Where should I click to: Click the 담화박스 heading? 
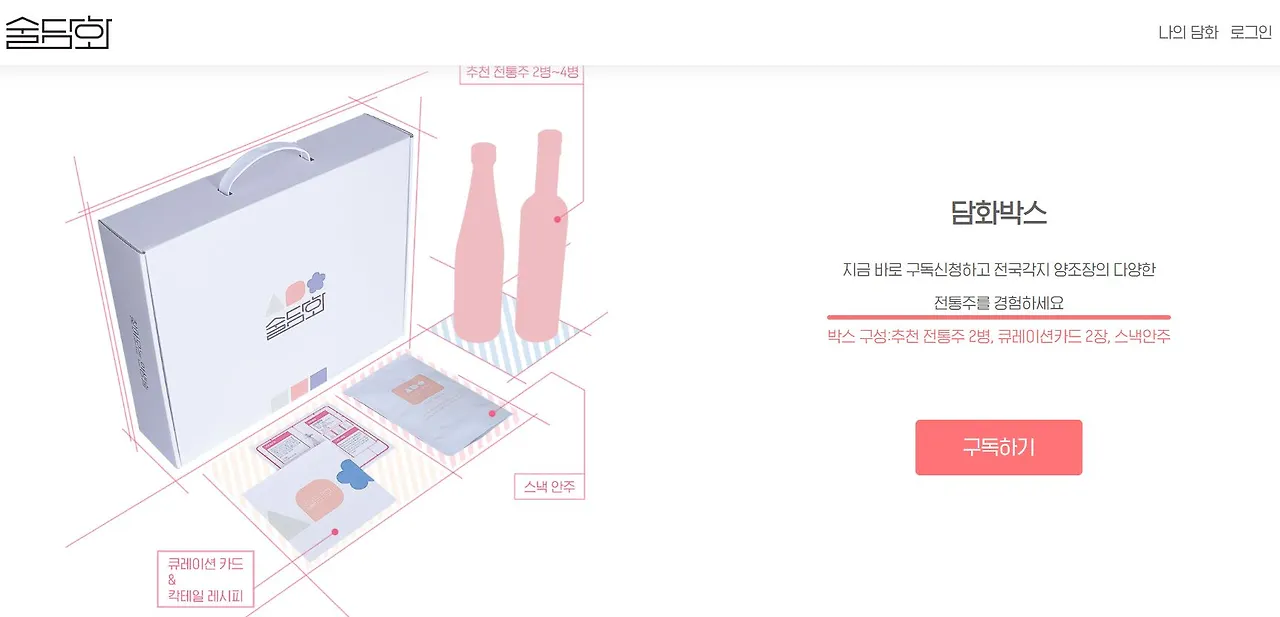click(x=998, y=212)
